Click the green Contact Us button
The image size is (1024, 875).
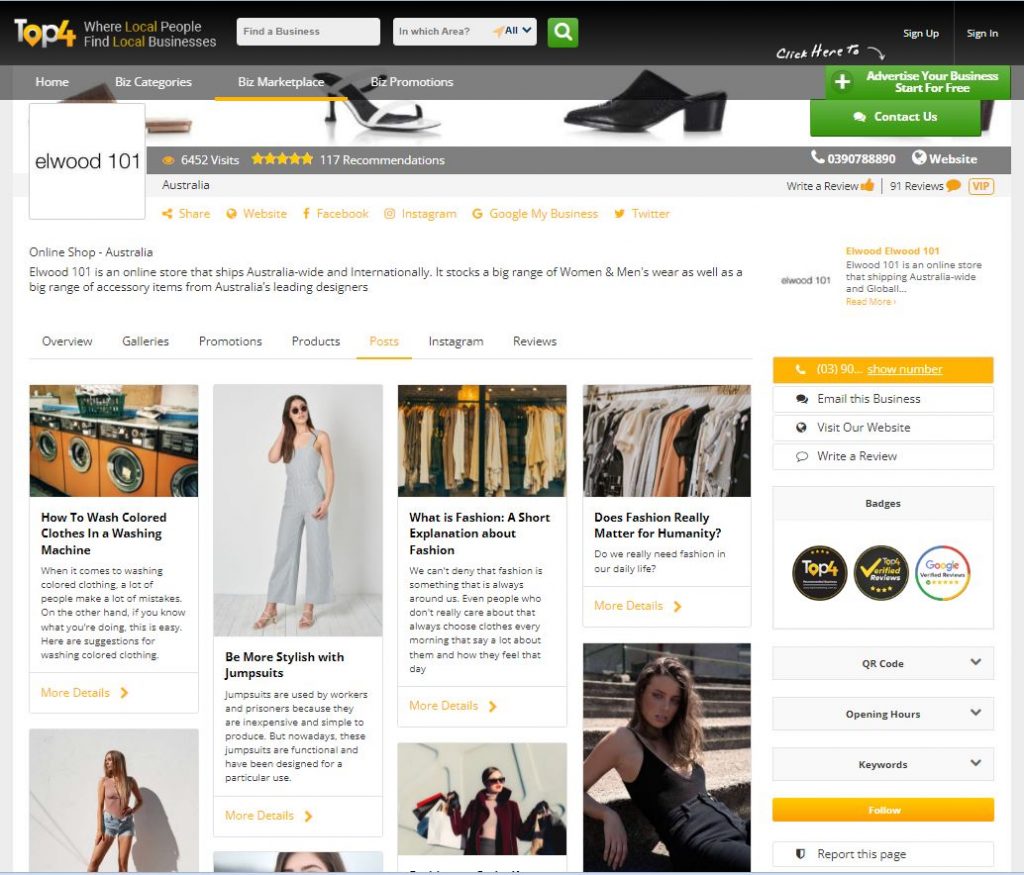tap(895, 117)
